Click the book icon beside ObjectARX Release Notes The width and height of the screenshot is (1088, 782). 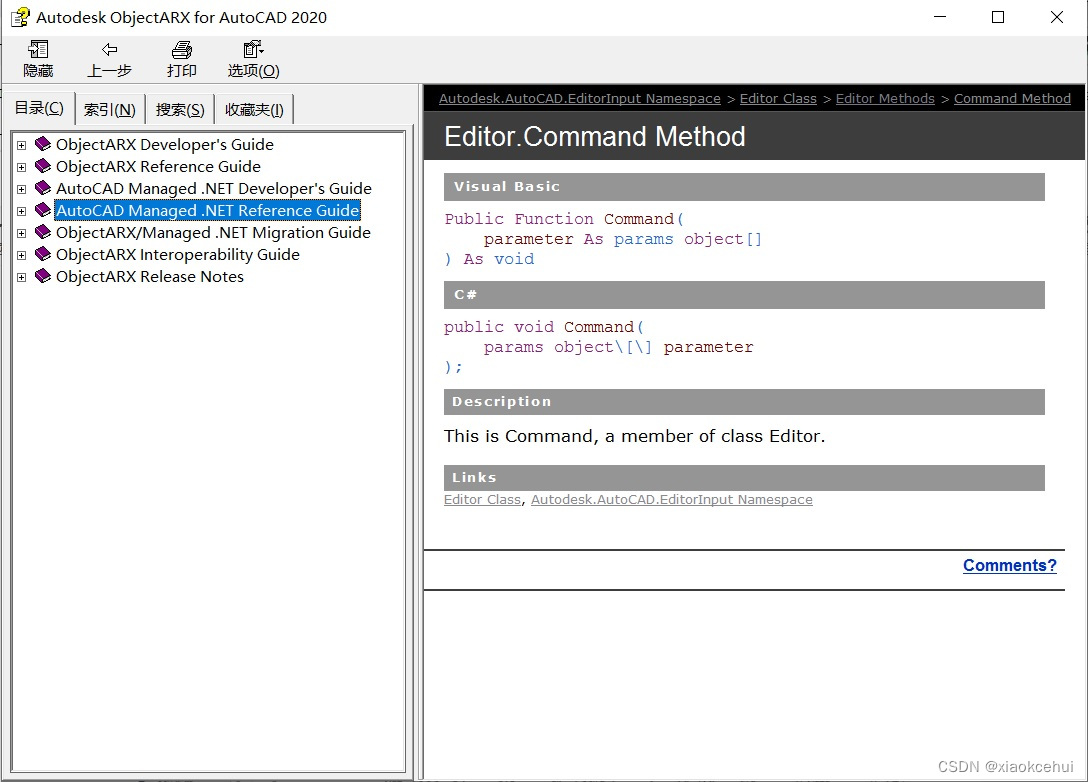43,276
